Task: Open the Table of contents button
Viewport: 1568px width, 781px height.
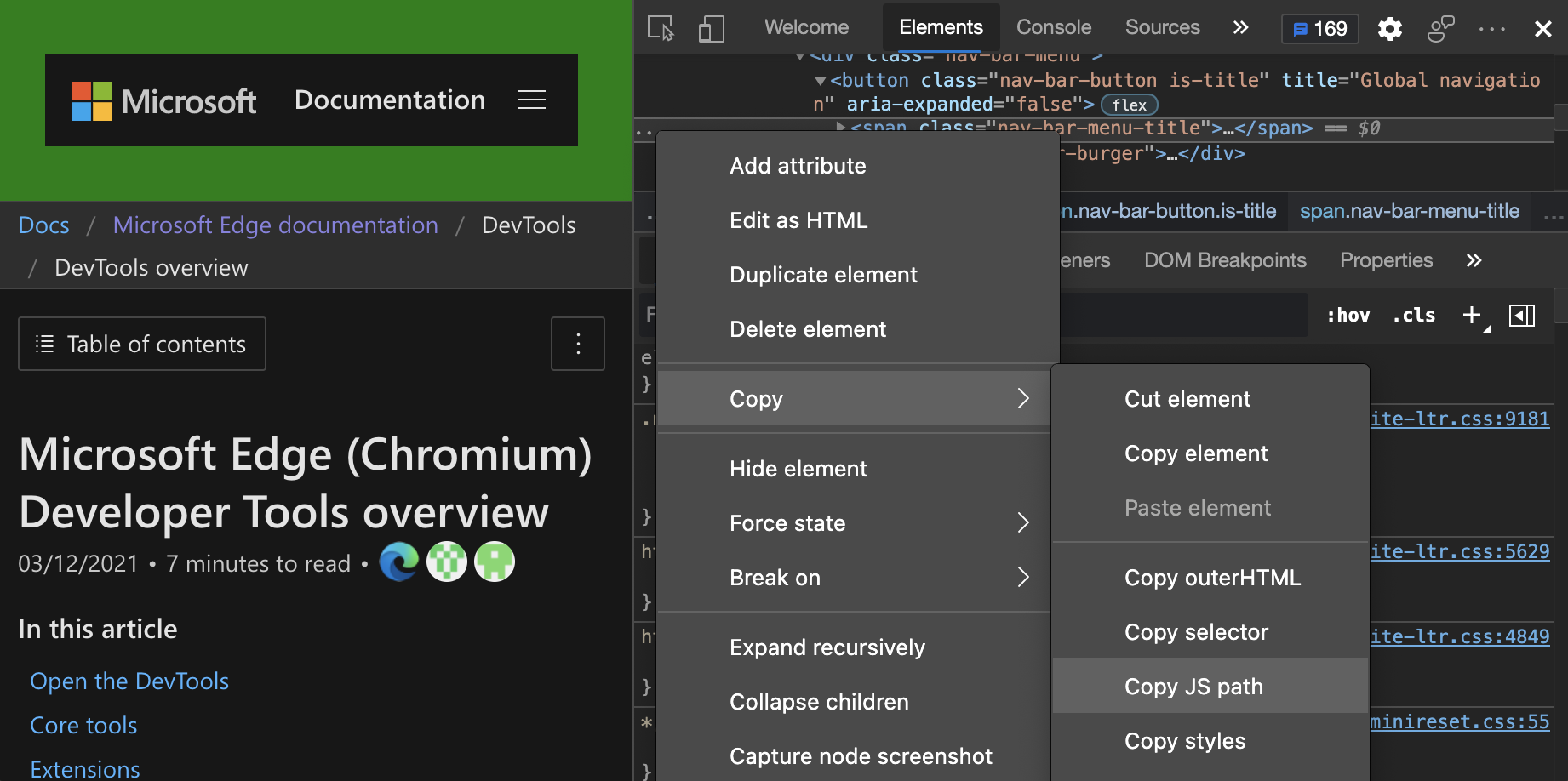Action: (x=142, y=344)
